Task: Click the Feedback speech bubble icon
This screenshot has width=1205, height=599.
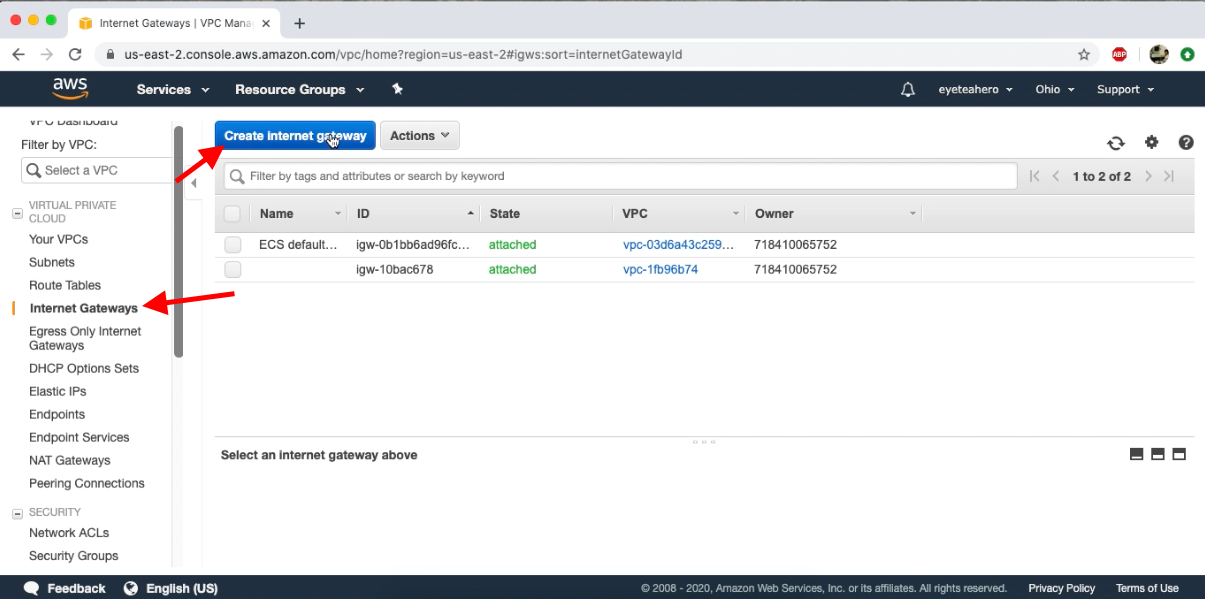Action: tap(32, 588)
